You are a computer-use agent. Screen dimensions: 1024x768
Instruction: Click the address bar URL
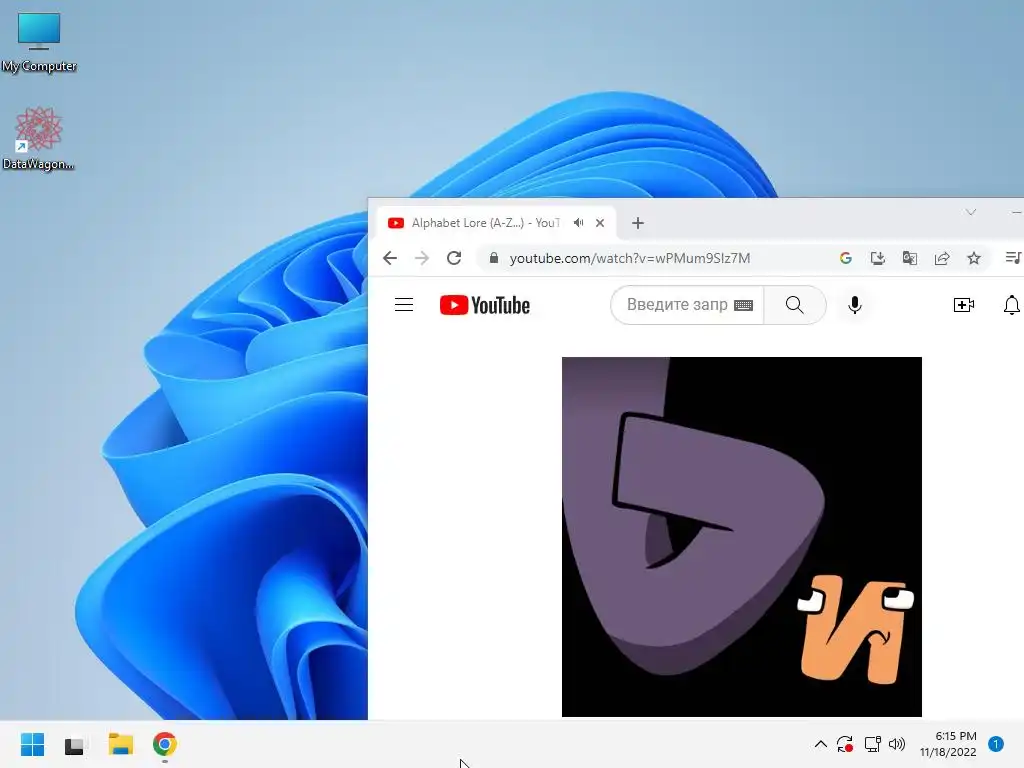[x=630, y=258]
